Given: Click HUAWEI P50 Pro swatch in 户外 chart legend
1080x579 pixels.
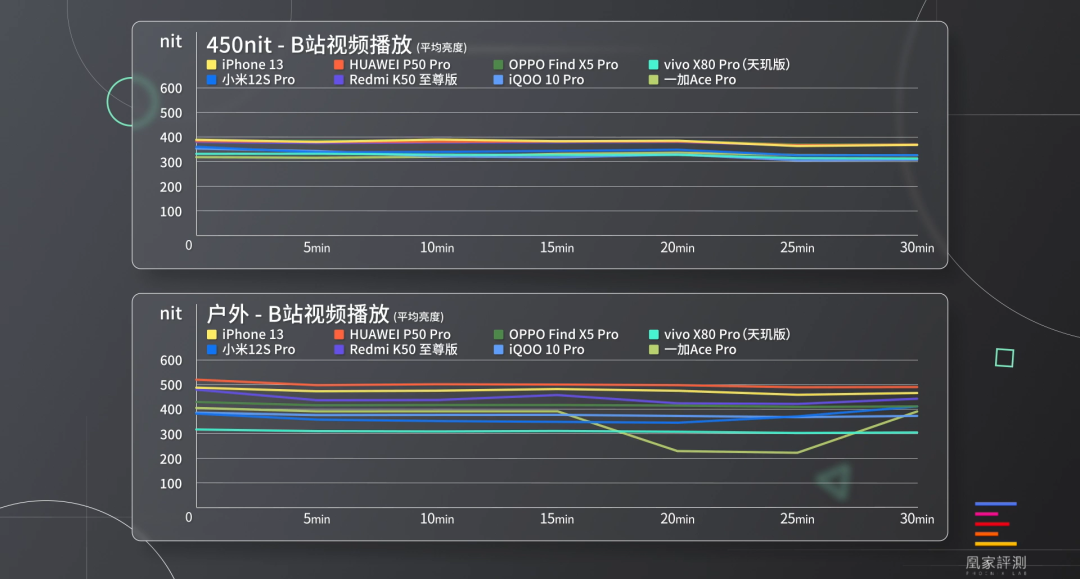Looking at the screenshot, I should pyautogui.click(x=339, y=335).
